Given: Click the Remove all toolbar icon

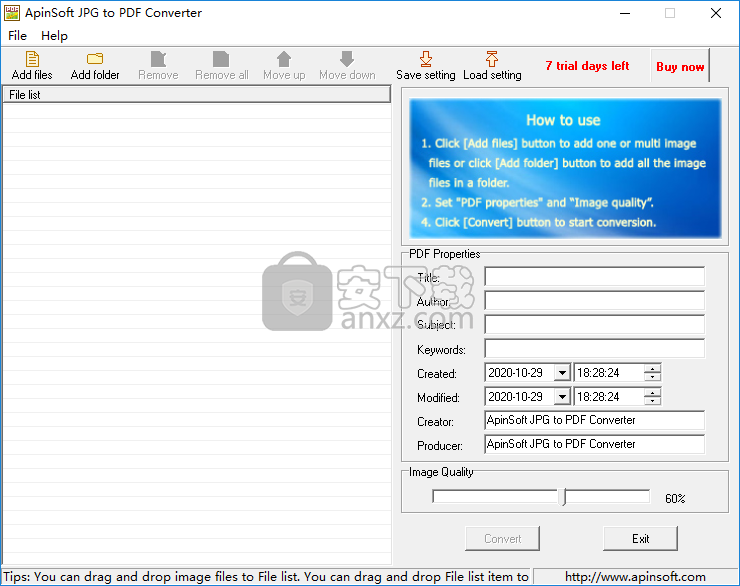Looking at the screenshot, I should pyautogui.click(x=221, y=59).
